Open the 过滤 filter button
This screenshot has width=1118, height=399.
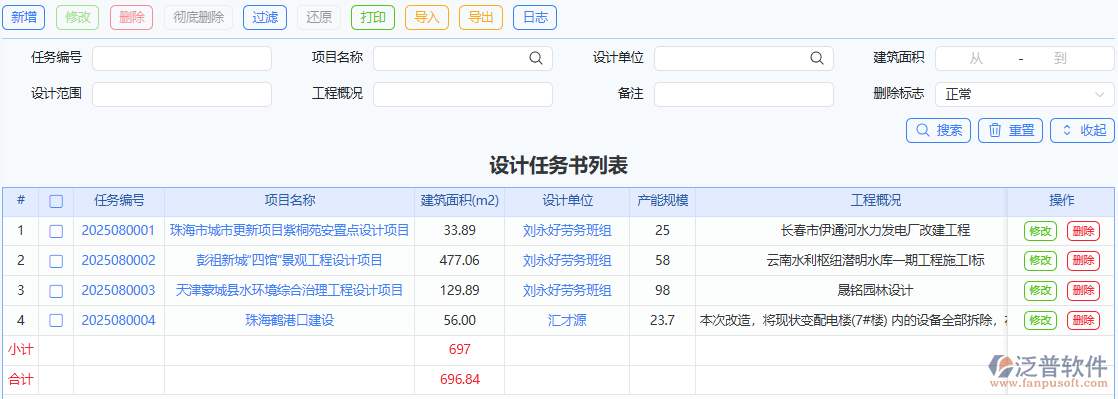[x=265, y=18]
